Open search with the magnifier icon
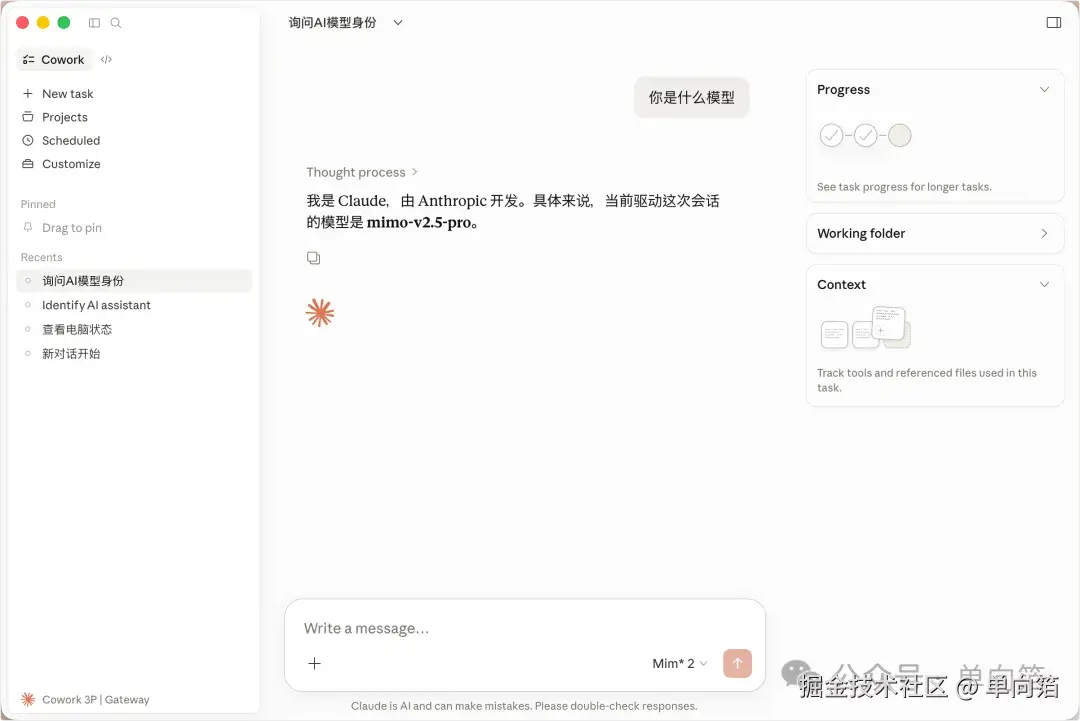Image resolution: width=1080 pixels, height=721 pixels. point(116,23)
